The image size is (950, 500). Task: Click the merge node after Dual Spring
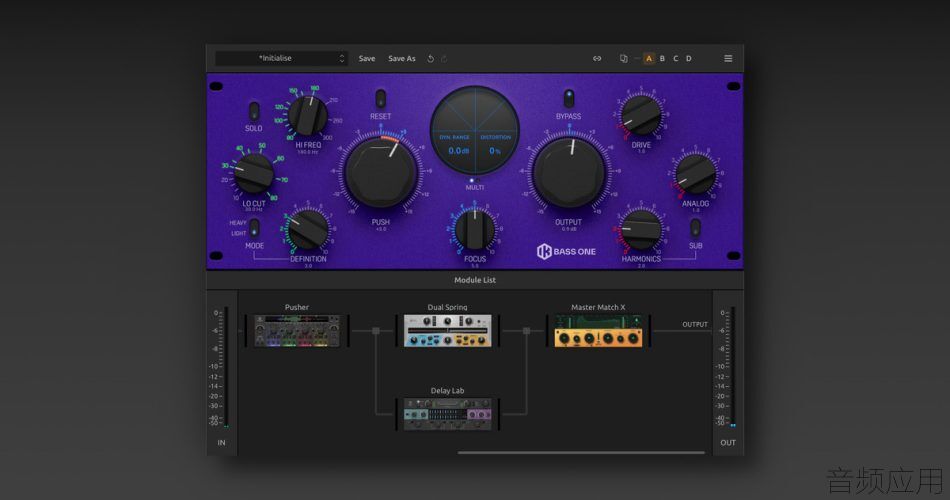[x=526, y=331]
